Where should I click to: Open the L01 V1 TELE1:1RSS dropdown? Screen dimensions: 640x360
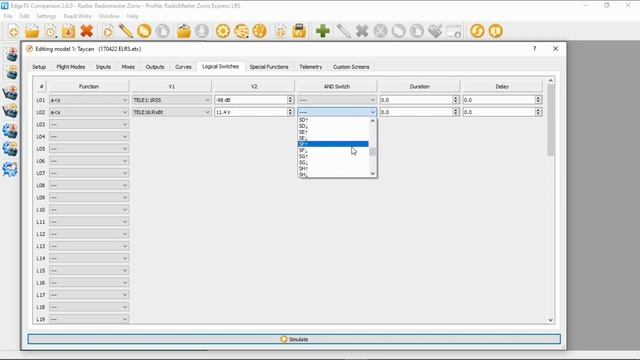(171, 100)
